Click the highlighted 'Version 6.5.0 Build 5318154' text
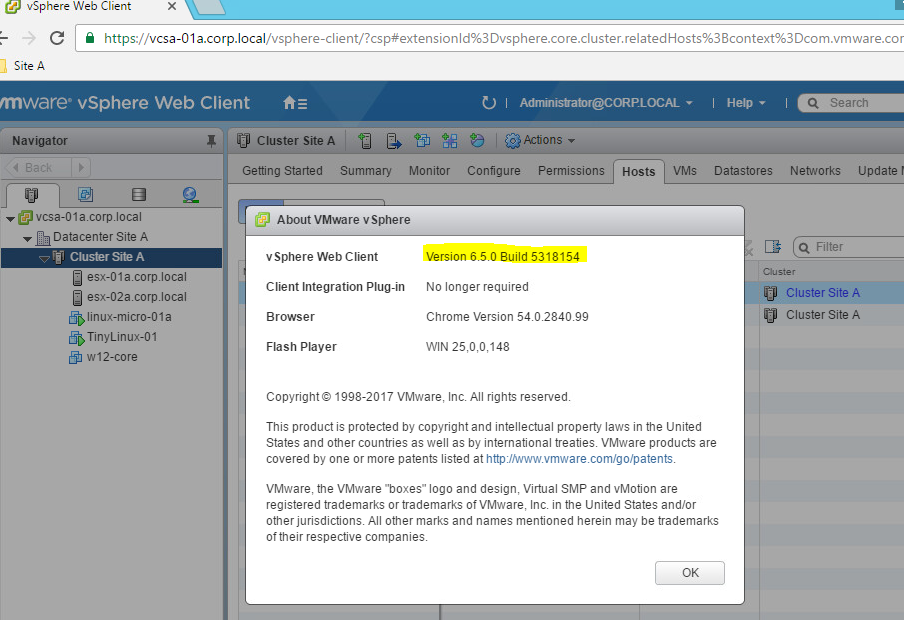Image resolution: width=904 pixels, height=620 pixels. pos(503,257)
